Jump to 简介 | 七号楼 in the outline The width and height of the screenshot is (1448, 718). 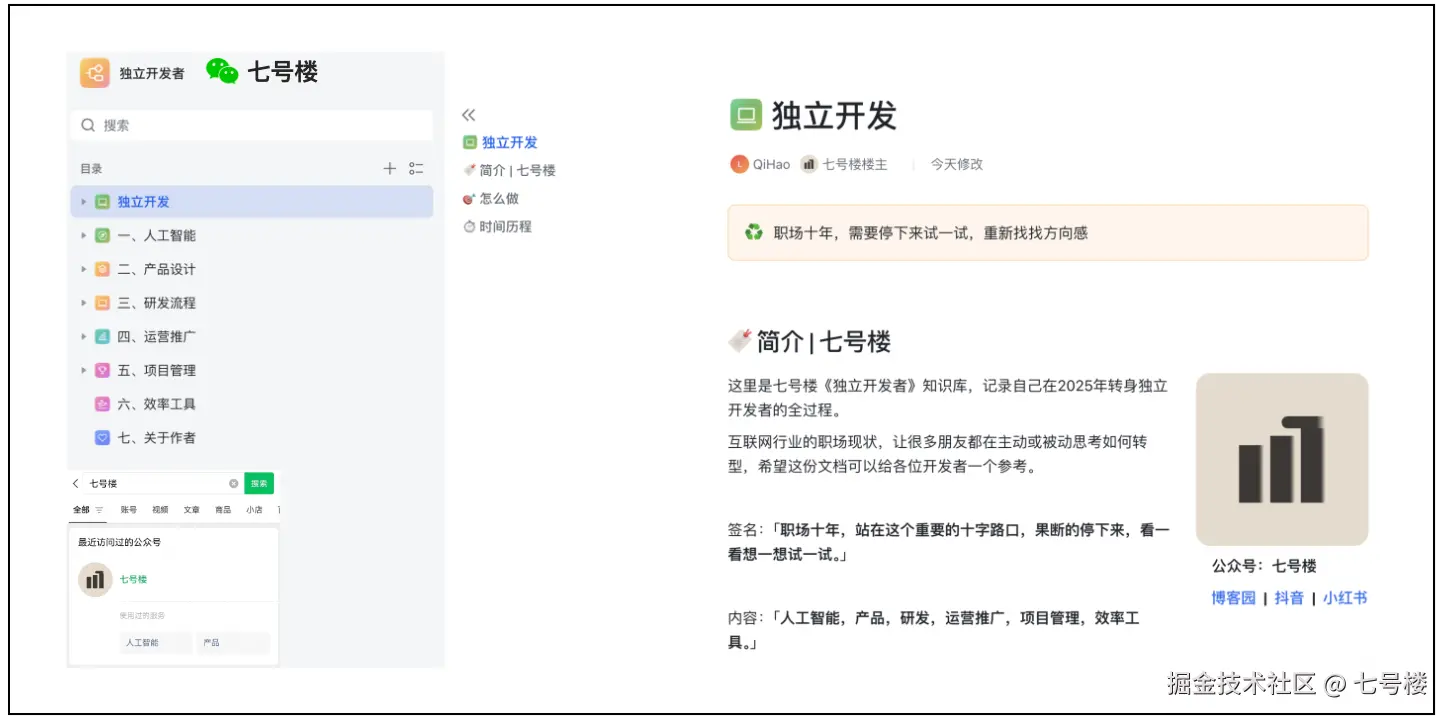click(517, 171)
